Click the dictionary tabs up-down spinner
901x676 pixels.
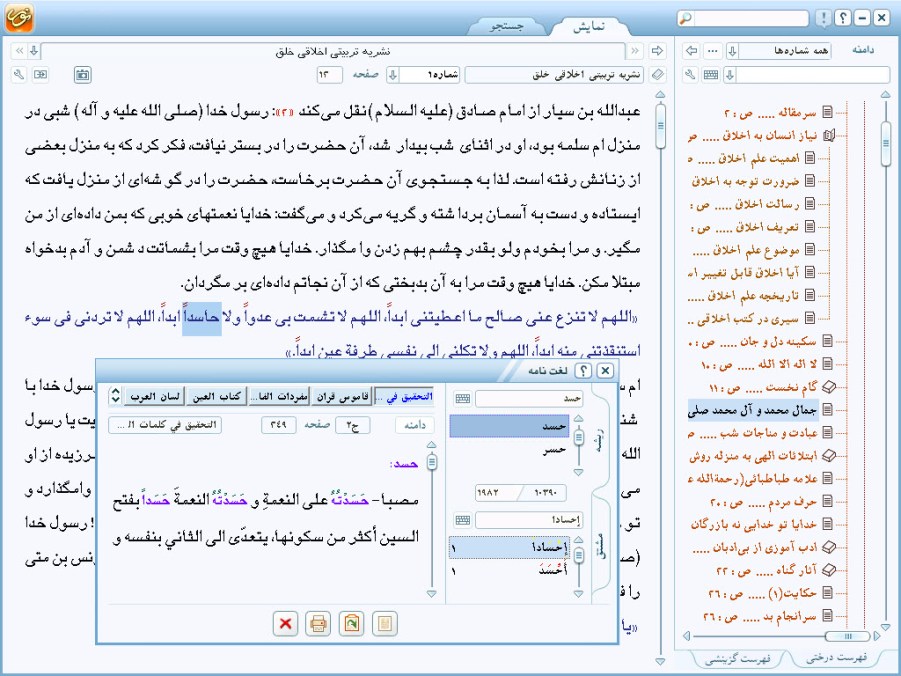tap(115, 395)
